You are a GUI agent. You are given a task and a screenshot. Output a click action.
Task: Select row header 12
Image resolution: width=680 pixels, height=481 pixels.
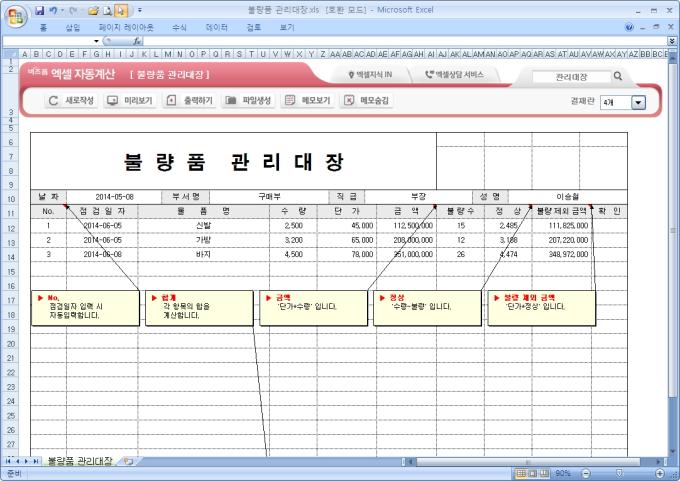10,228
